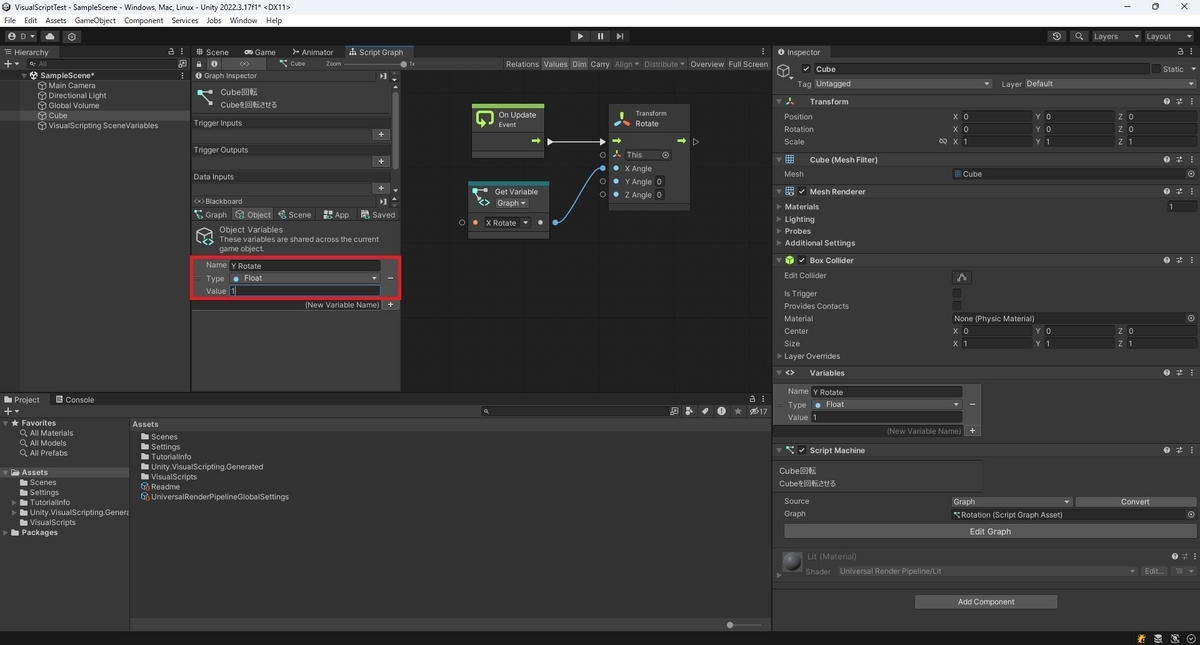
Task: Add the new blackboard variable with plus
Action: coord(391,304)
